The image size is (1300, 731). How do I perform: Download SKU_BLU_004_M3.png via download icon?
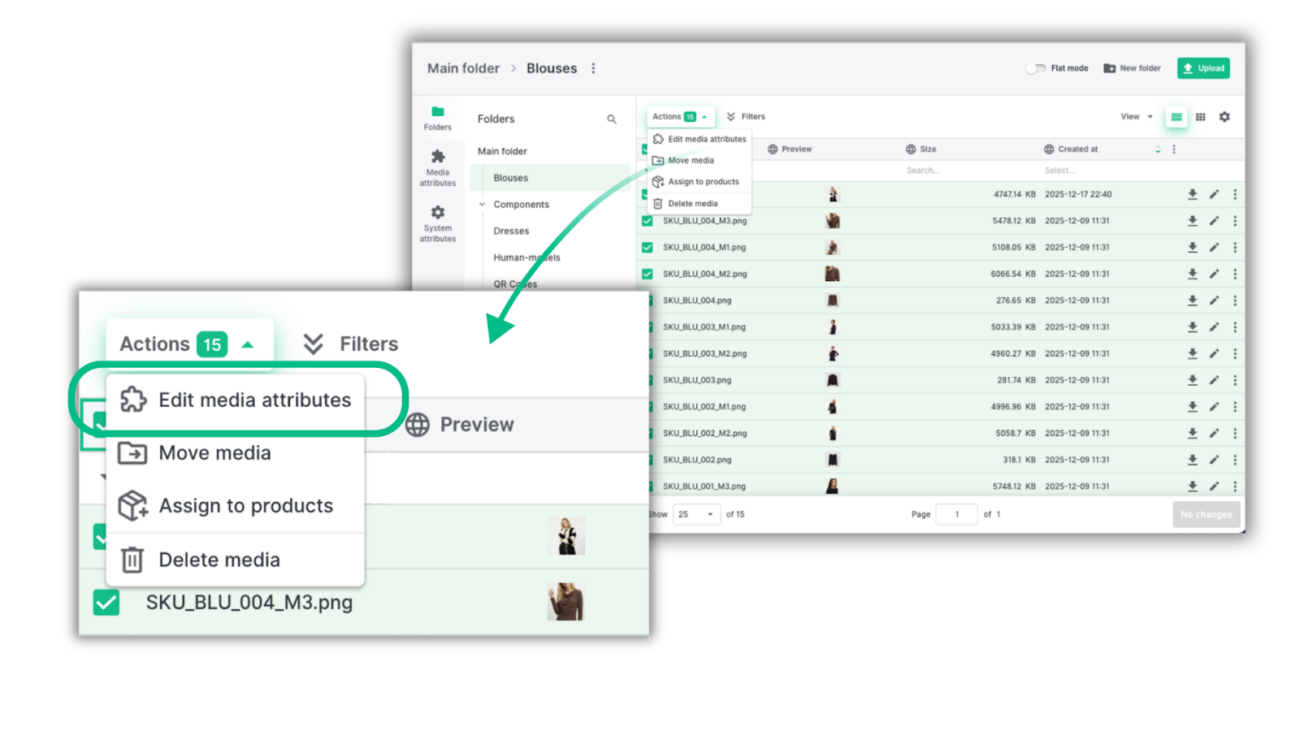coord(1192,221)
